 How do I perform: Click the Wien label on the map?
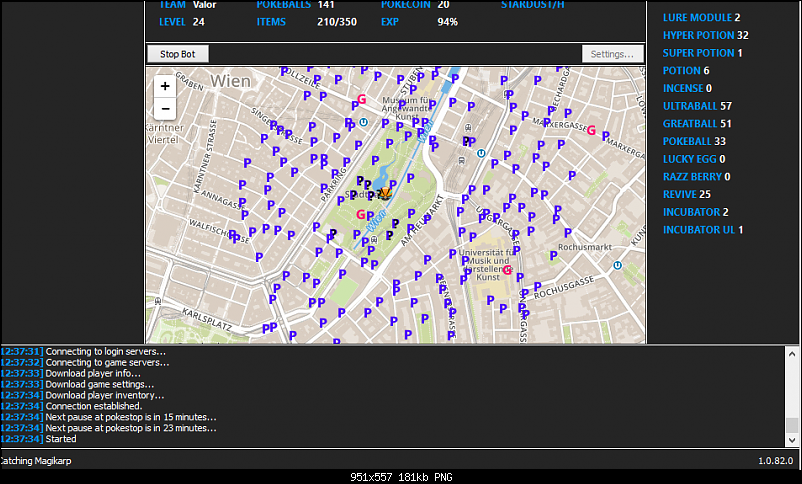231,81
